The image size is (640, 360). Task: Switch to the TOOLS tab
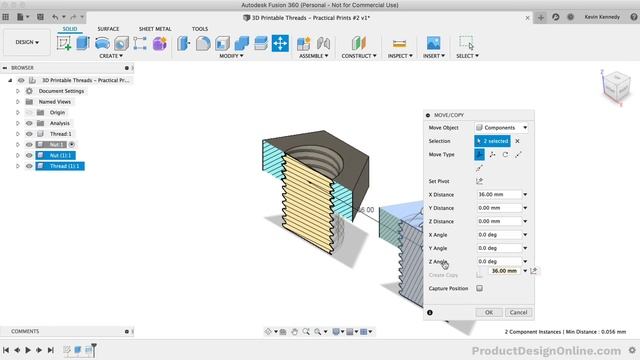(200, 29)
